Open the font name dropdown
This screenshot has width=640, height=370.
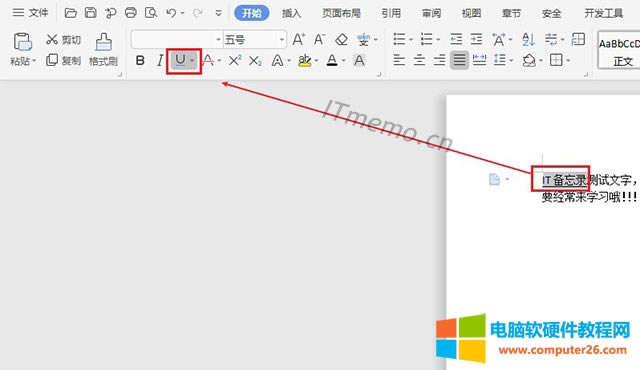(218, 40)
